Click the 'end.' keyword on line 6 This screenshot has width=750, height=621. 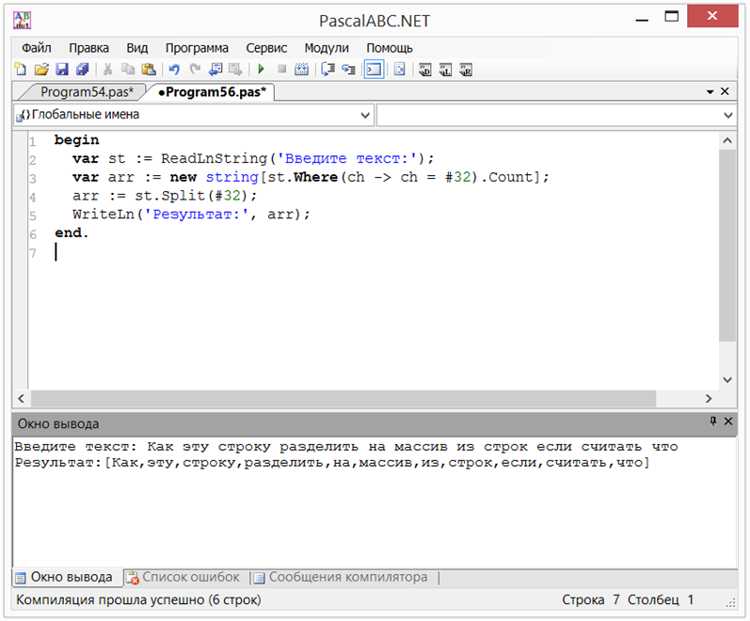pyautogui.click(x=72, y=233)
